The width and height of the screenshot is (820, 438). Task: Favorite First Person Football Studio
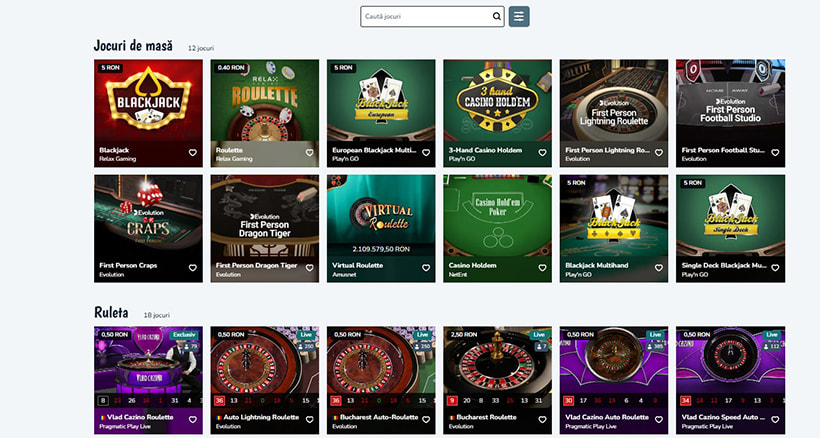coord(775,153)
